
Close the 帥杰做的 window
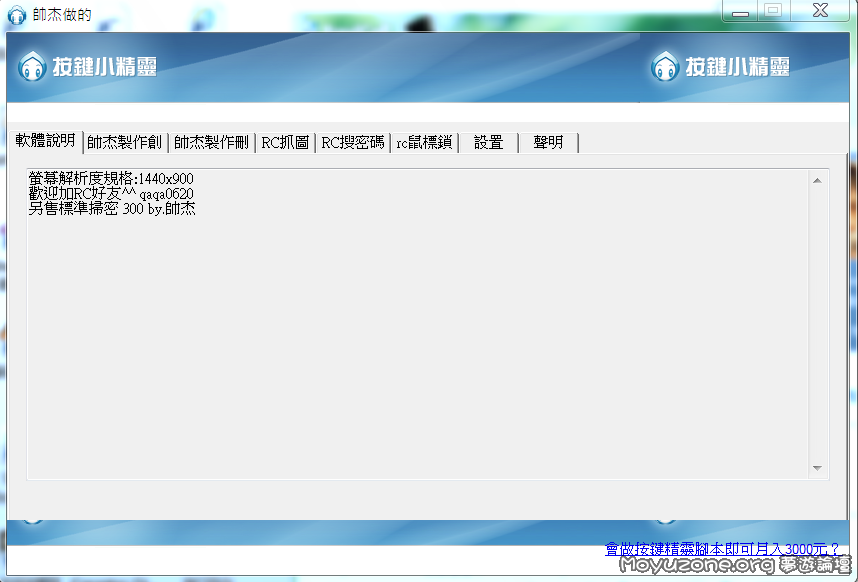point(819,10)
